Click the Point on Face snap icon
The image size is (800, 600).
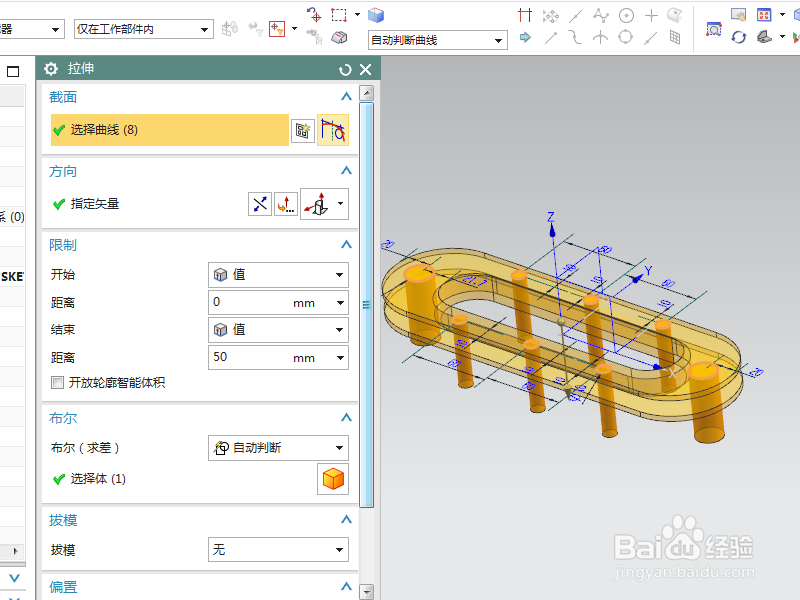click(675, 15)
